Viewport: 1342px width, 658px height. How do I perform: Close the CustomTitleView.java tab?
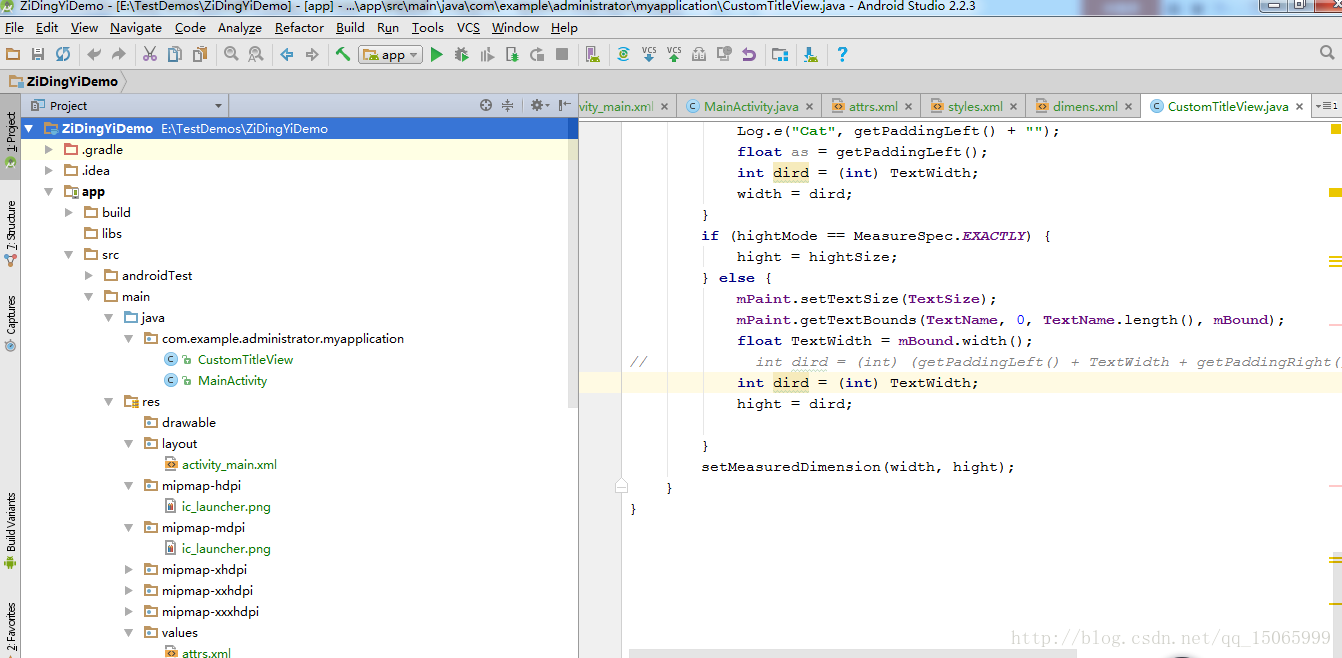(1299, 106)
